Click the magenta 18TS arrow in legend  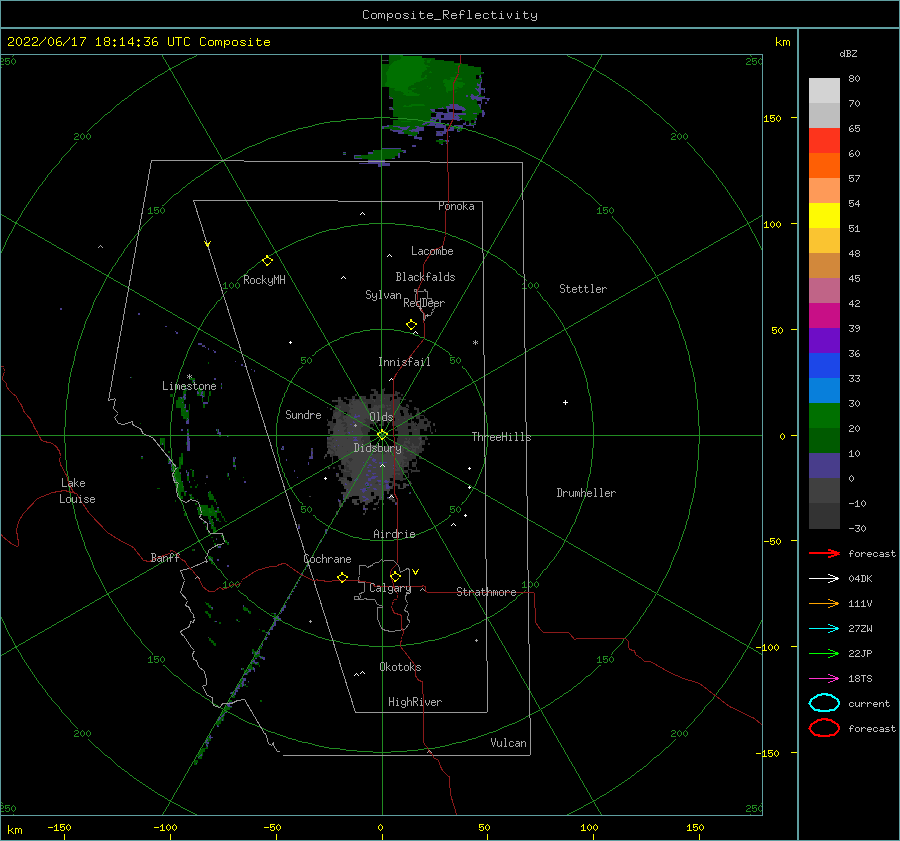824,679
